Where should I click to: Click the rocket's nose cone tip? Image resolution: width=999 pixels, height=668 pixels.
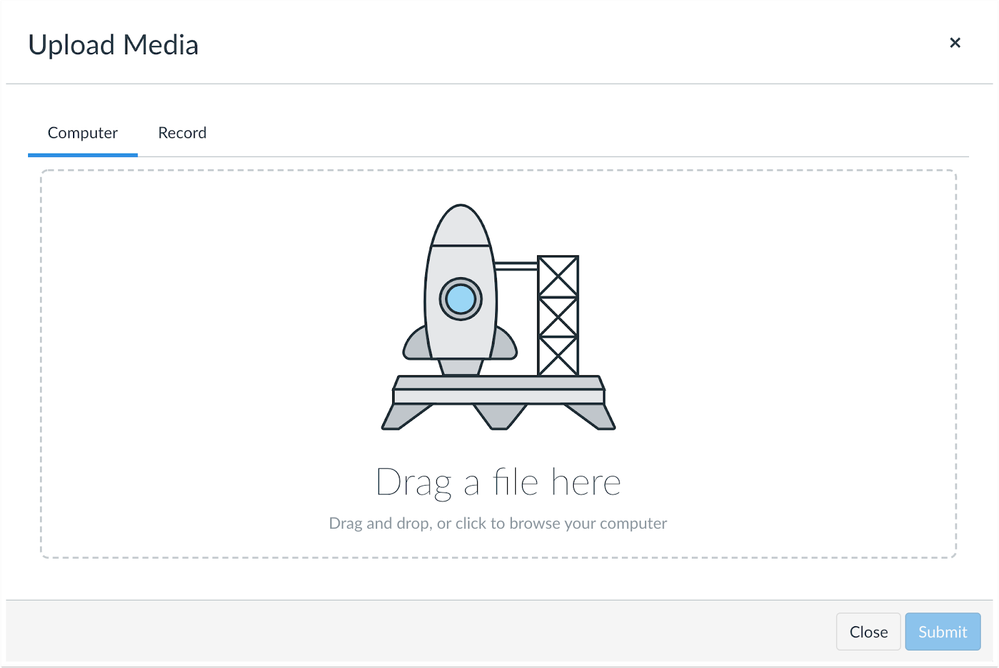(460, 213)
